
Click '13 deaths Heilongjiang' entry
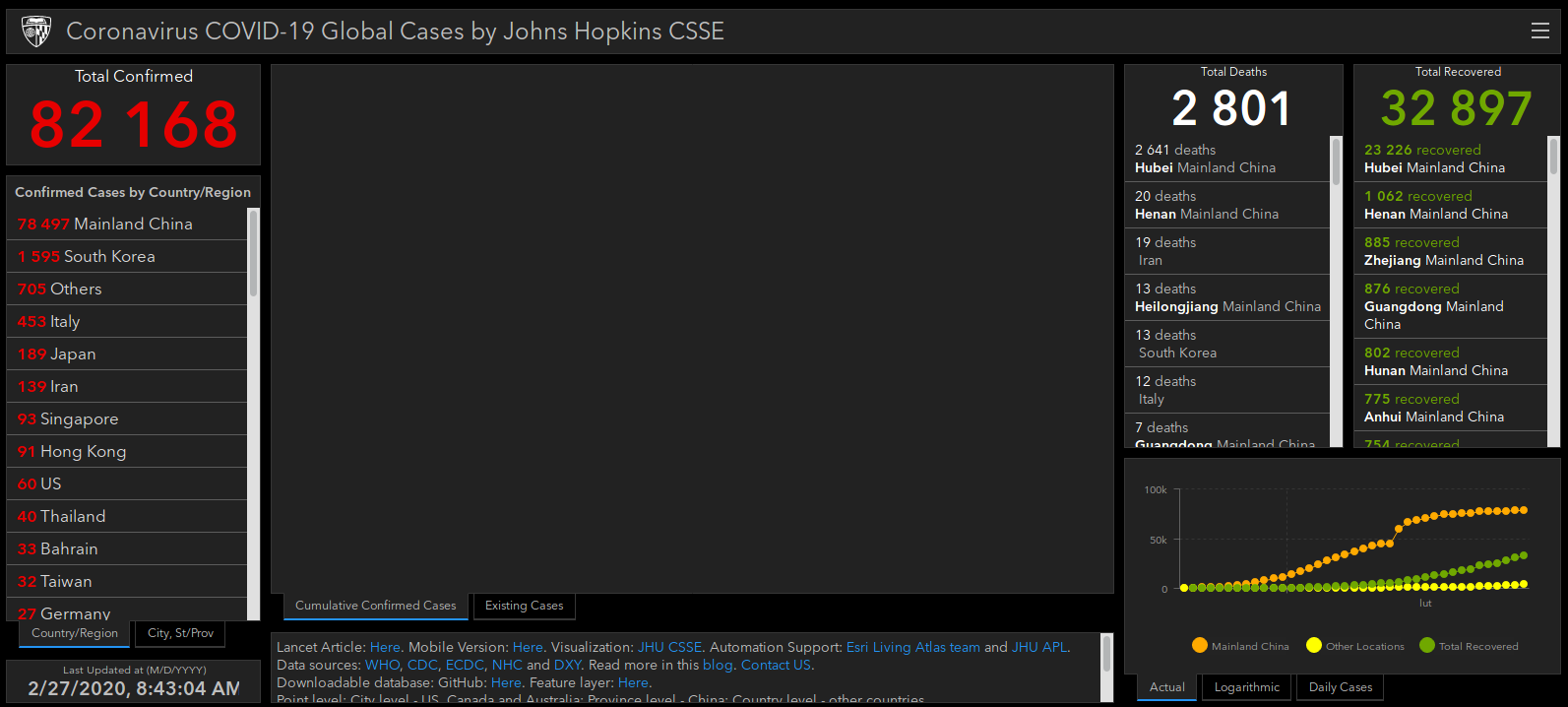click(x=1228, y=297)
